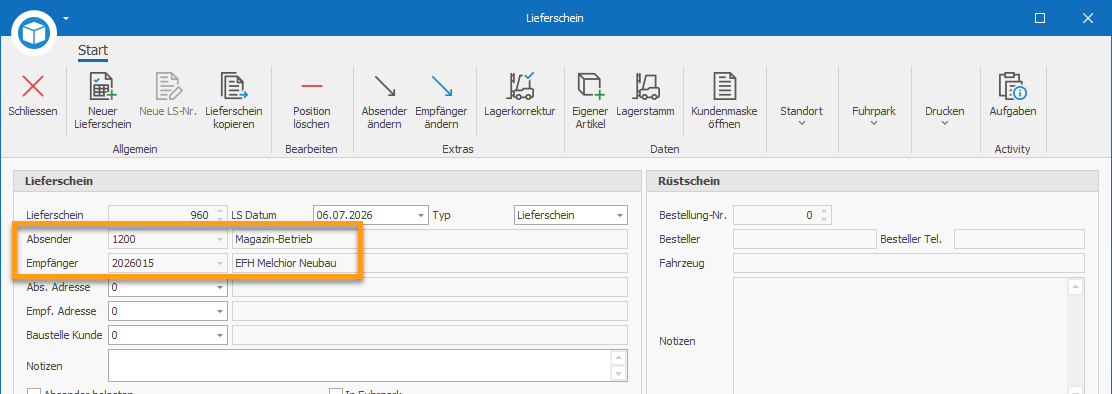Toggle the Absender behalten checkbox
The height and width of the screenshot is (394, 1112).
33,393
